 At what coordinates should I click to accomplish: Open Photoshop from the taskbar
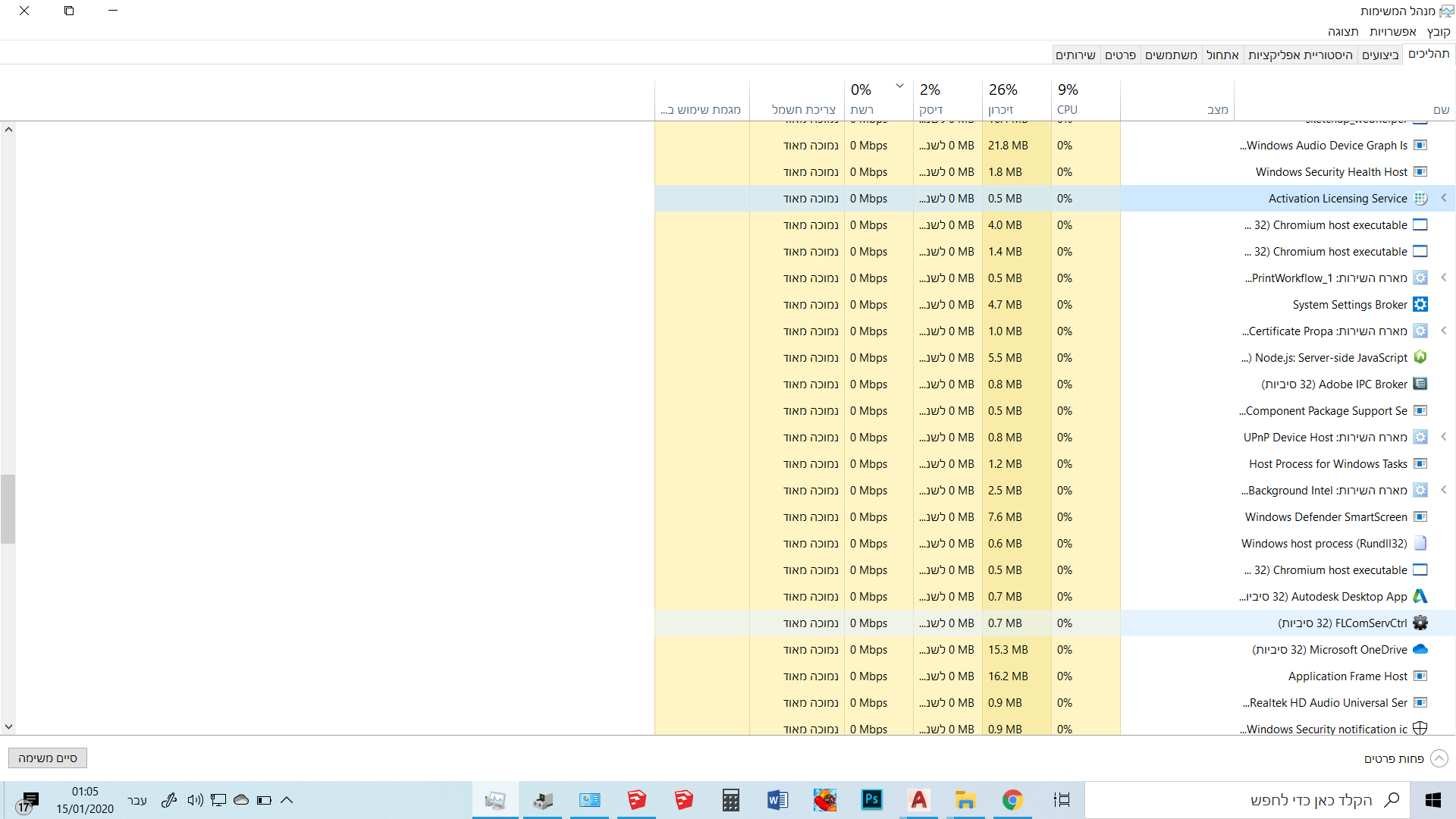tap(871, 800)
